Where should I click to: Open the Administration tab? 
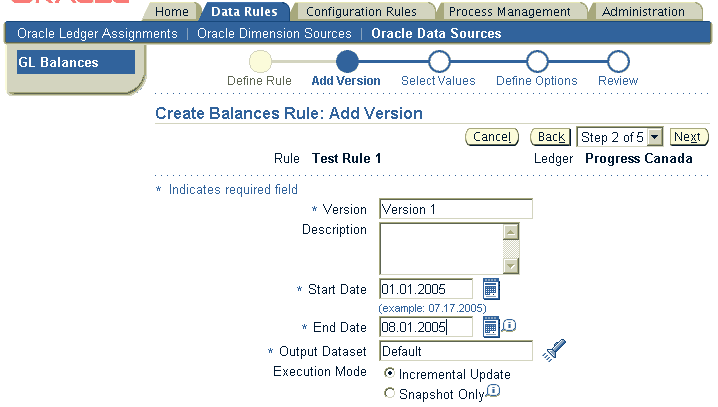[643, 11]
